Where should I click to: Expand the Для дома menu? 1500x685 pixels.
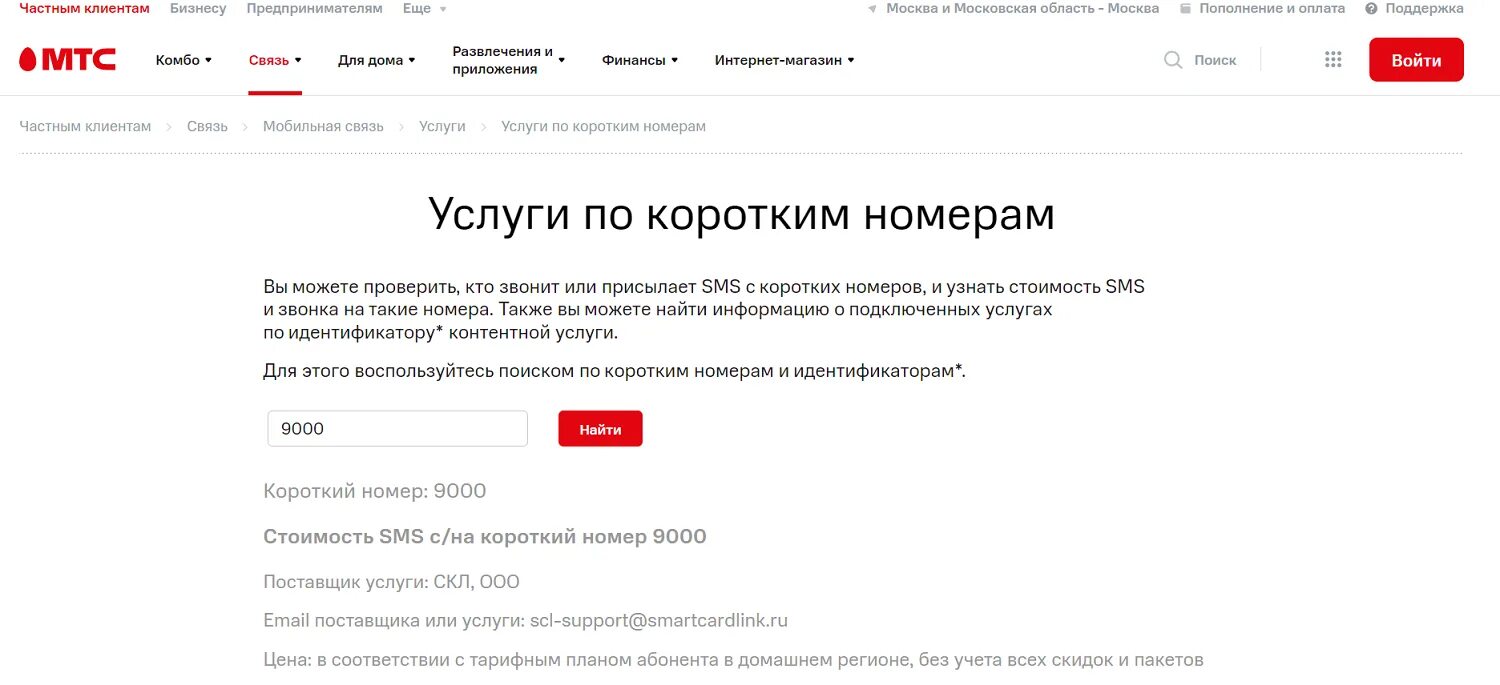point(377,60)
